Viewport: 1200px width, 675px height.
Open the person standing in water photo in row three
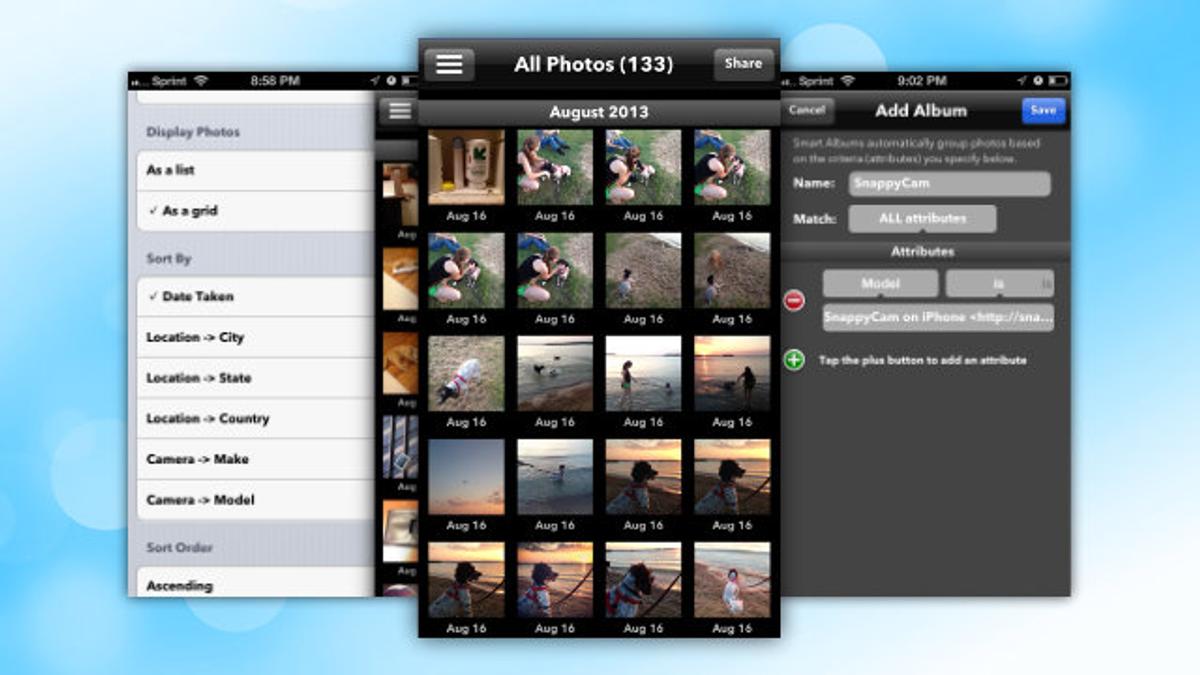click(643, 373)
